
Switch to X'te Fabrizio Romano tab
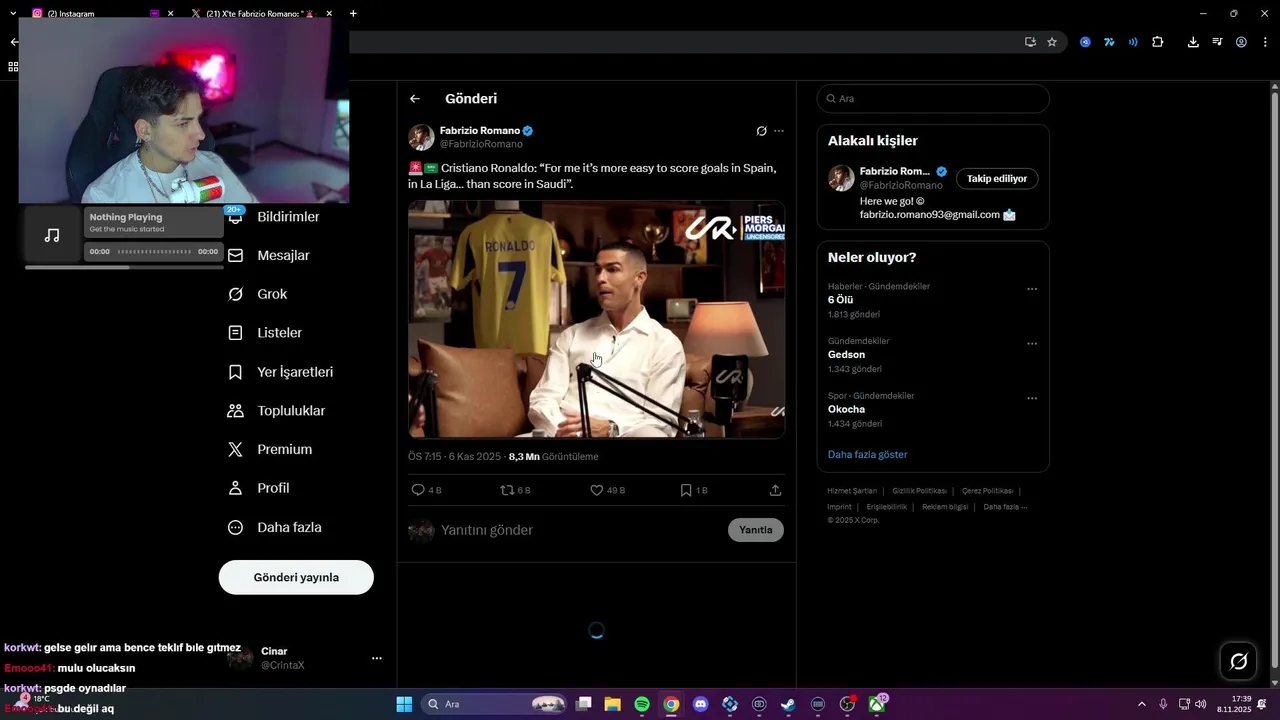pyautogui.click(x=262, y=14)
